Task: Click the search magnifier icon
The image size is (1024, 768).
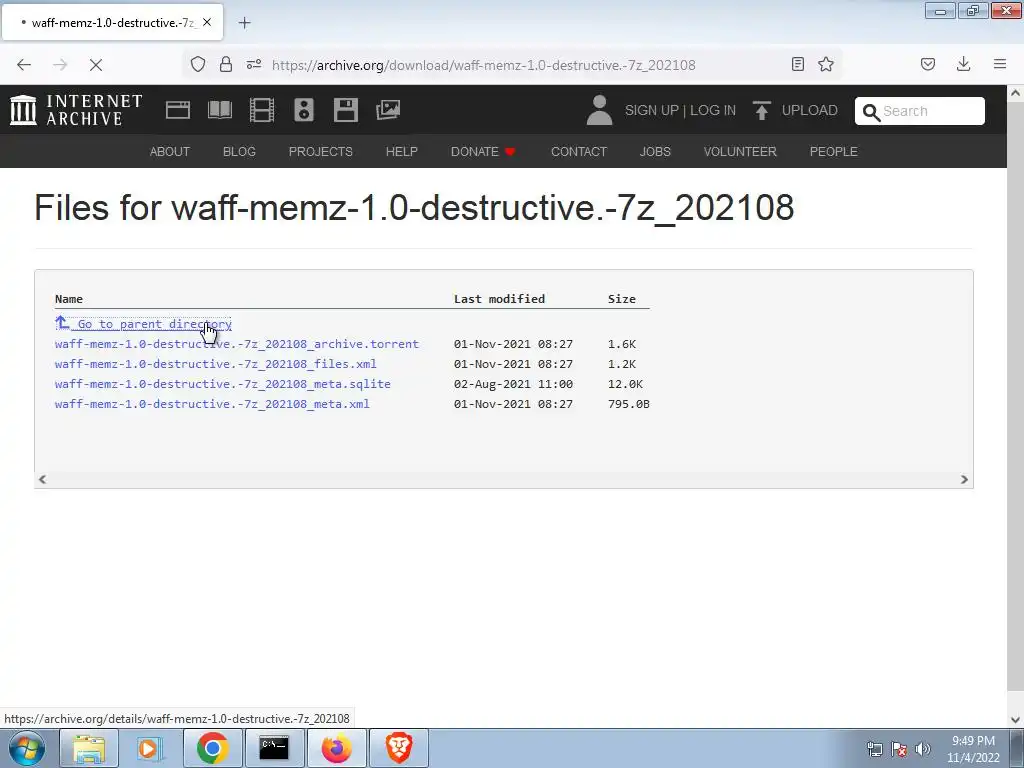Action: point(871,112)
